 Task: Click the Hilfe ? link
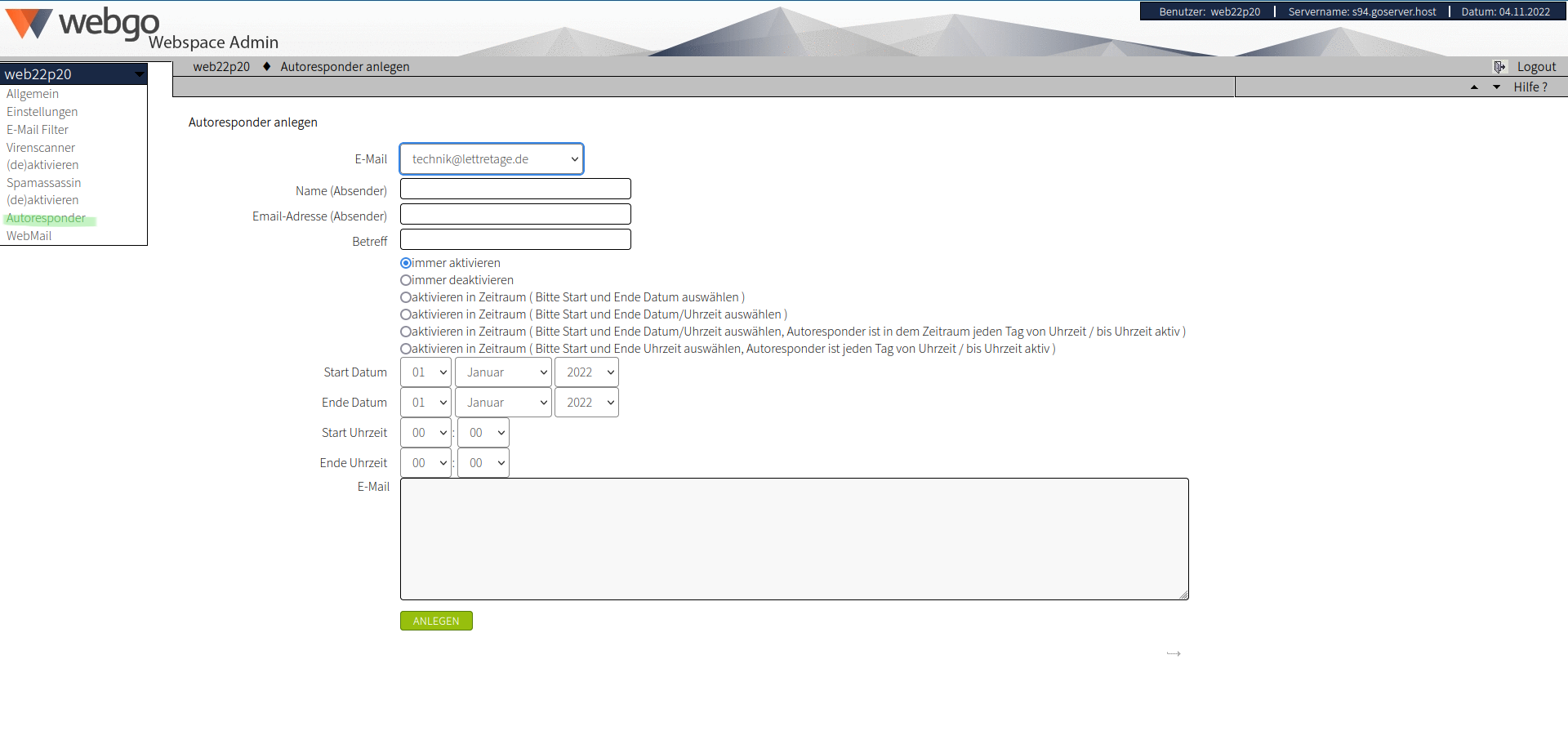pyautogui.click(x=1530, y=87)
